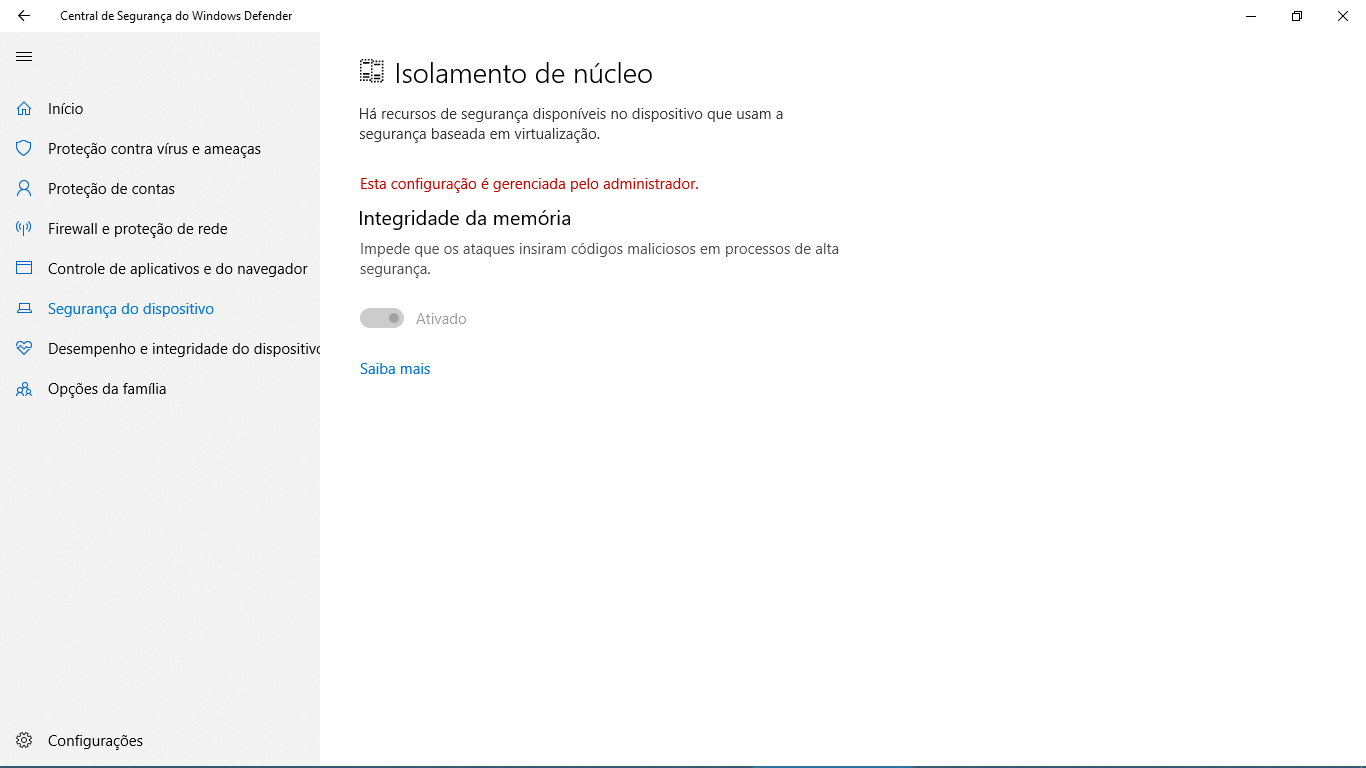Close the Windows Defender Security Center window
Image resolution: width=1366 pixels, height=768 pixels.
coord(1343,16)
